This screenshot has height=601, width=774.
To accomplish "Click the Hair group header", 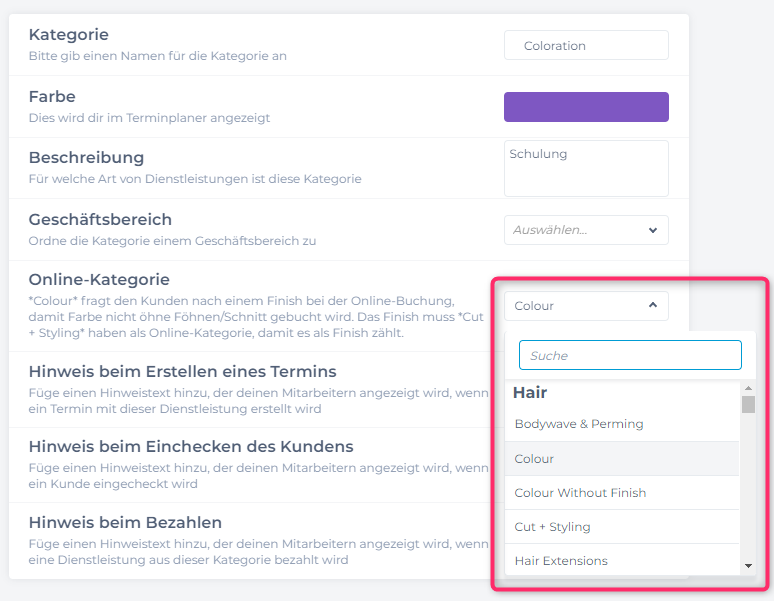I will [530, 393].
